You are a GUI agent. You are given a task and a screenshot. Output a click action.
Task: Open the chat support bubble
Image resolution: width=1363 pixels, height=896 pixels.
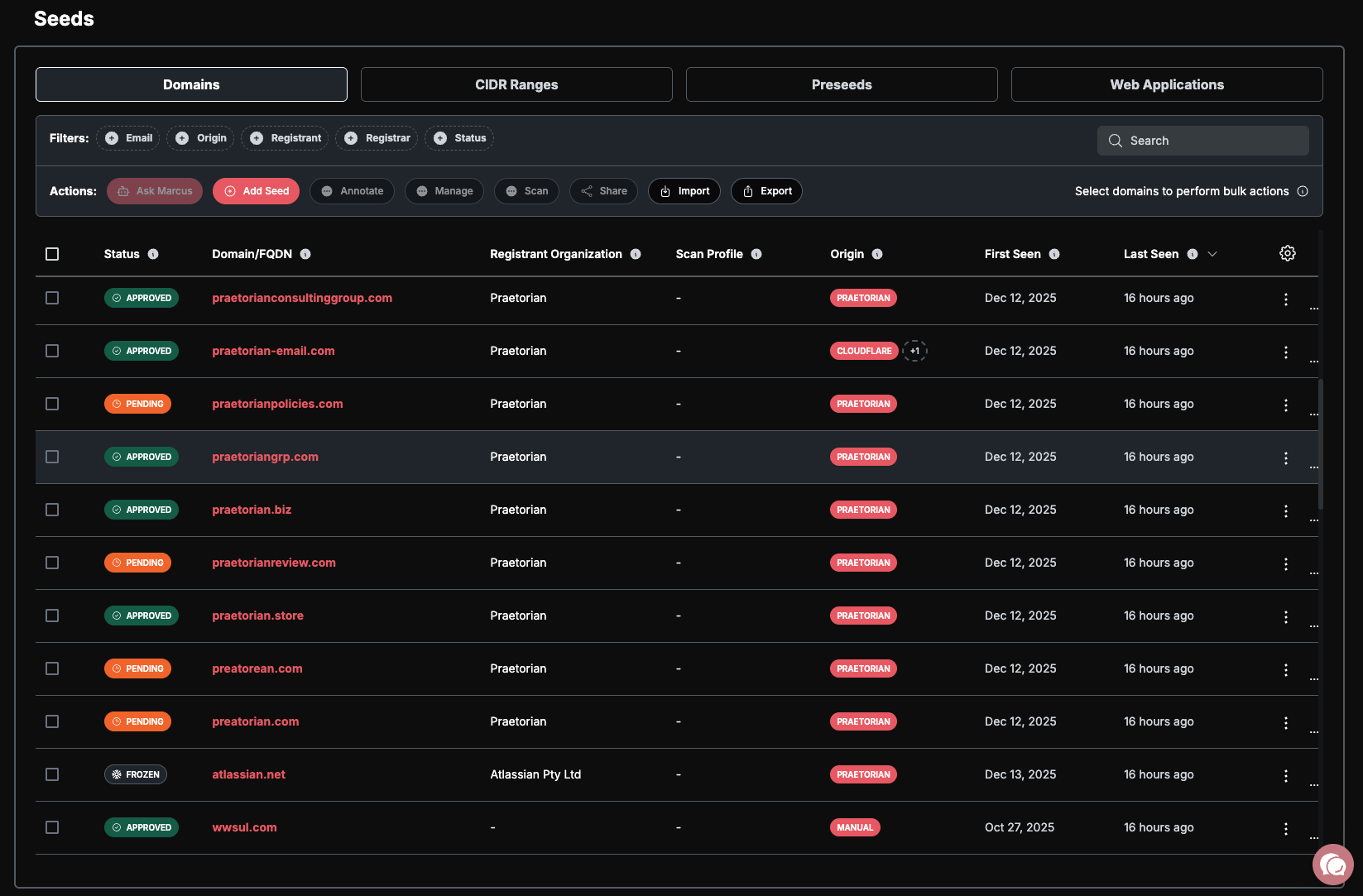click(x=1332, y=865)
